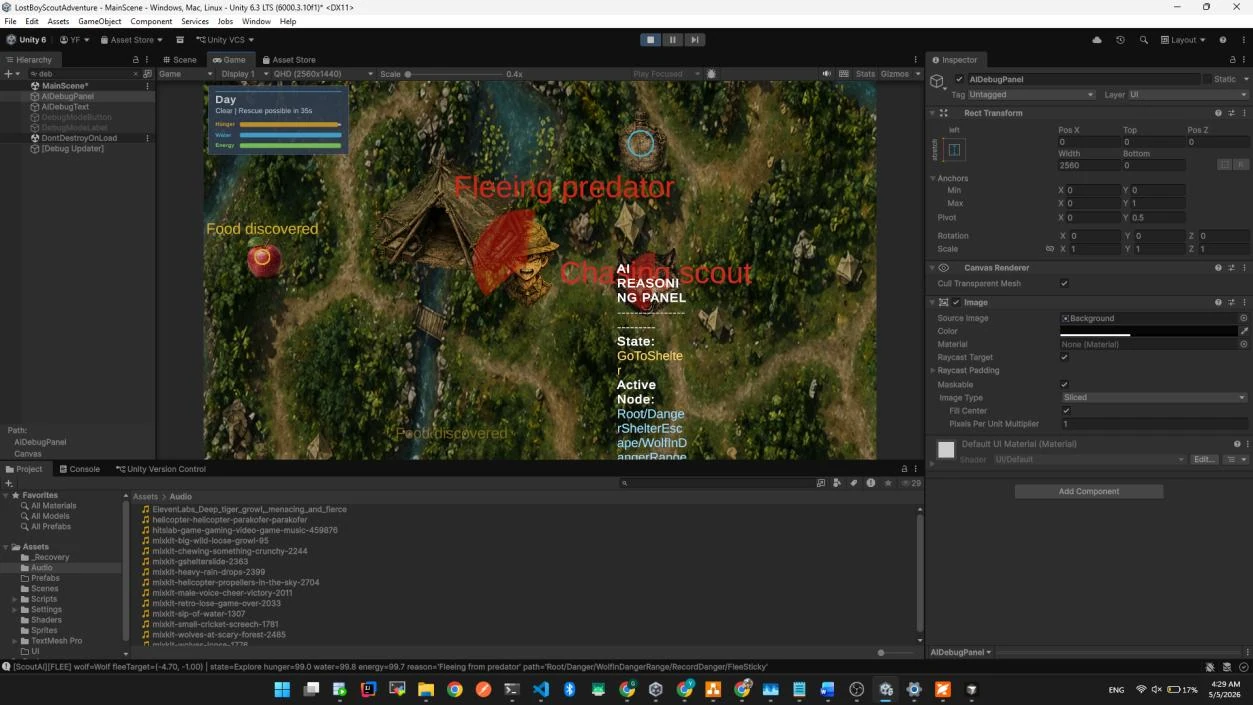Toggle the Stats overlay button
1253x705 pixels.
[865, 74]
